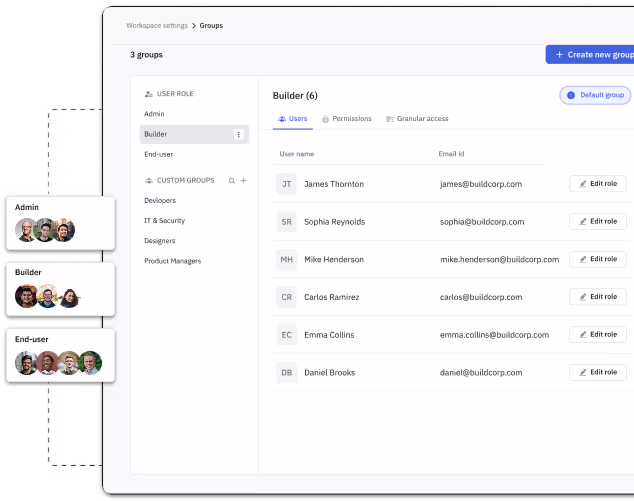
Task: Switch to the Permissions tab
Action: point(345,119)
